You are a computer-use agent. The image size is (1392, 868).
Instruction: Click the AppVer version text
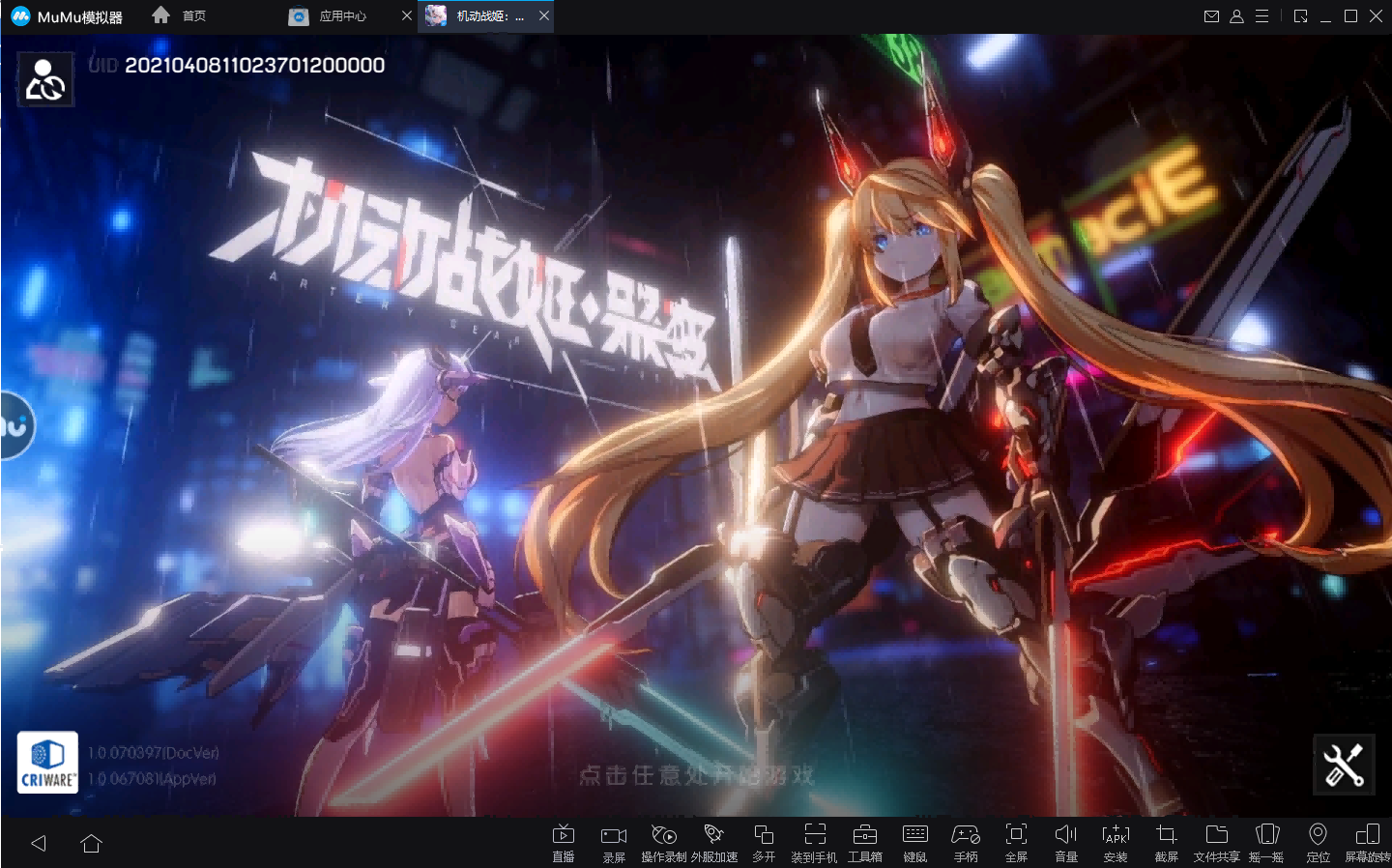point(152,778)
